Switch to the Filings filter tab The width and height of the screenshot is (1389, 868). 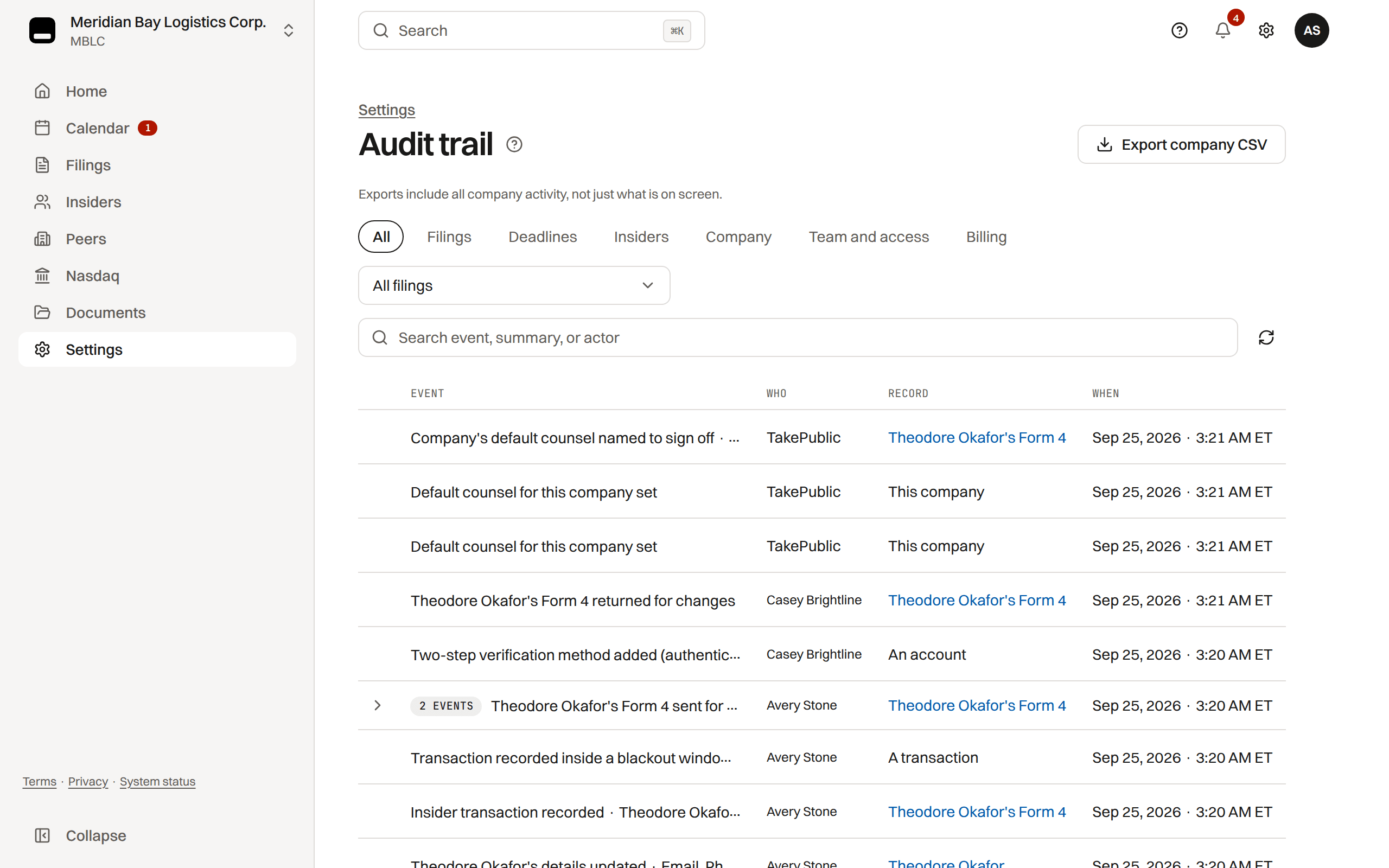tap(449, 237)
